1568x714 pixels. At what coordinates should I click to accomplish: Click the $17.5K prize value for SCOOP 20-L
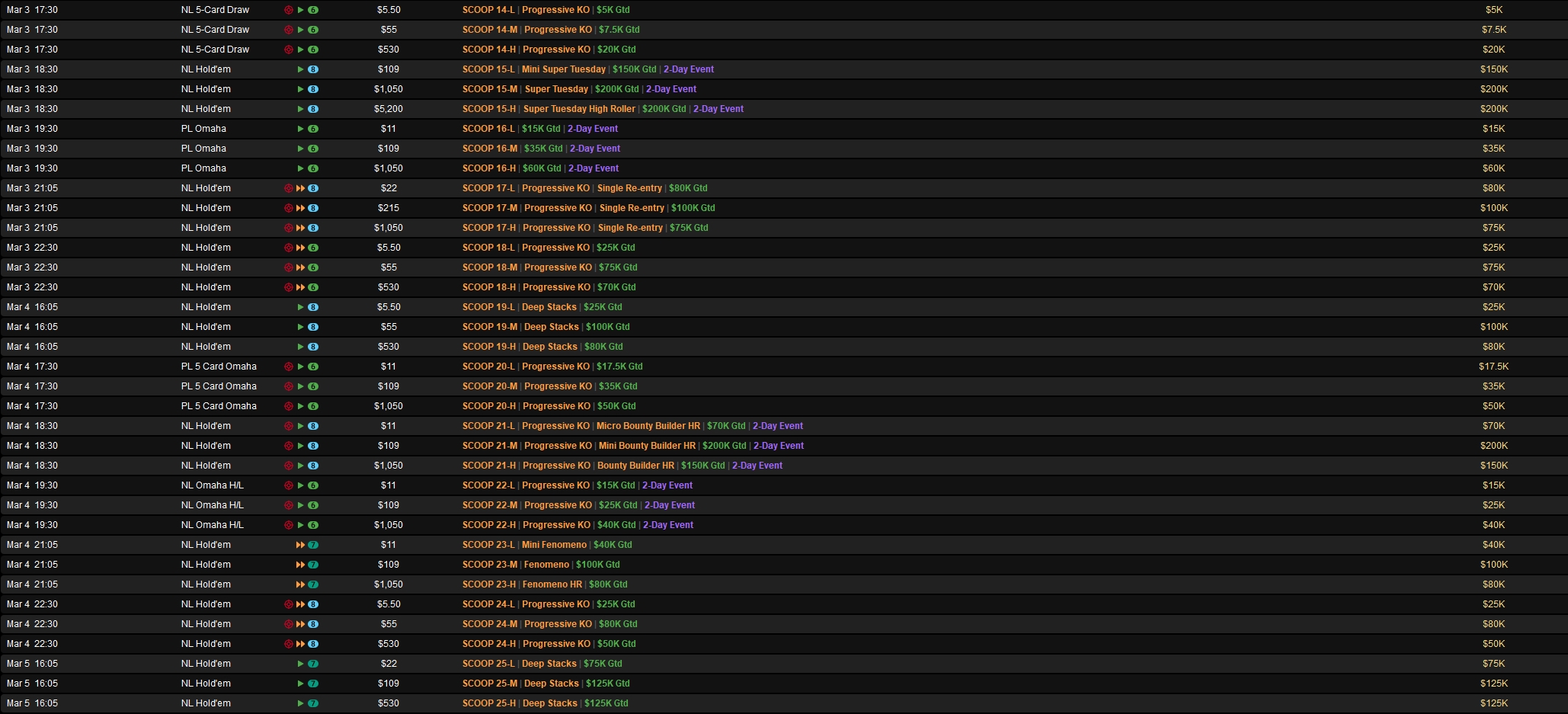point(1493,367)
